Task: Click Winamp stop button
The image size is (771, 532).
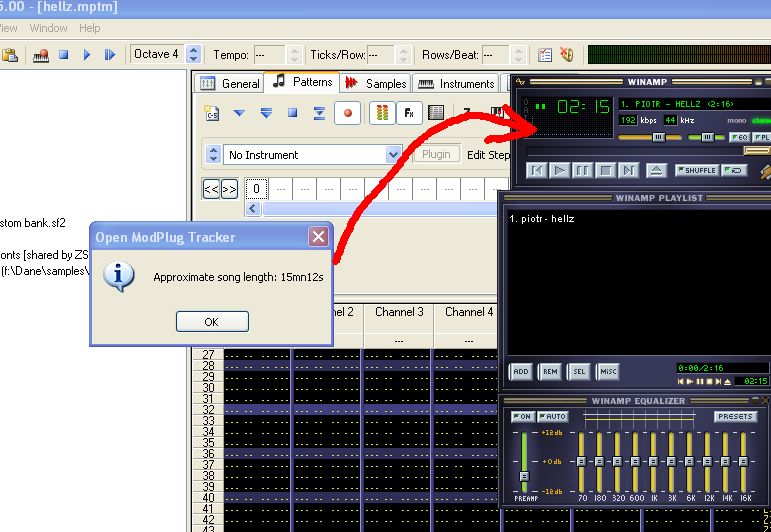Action: click(x=605, y=171)
